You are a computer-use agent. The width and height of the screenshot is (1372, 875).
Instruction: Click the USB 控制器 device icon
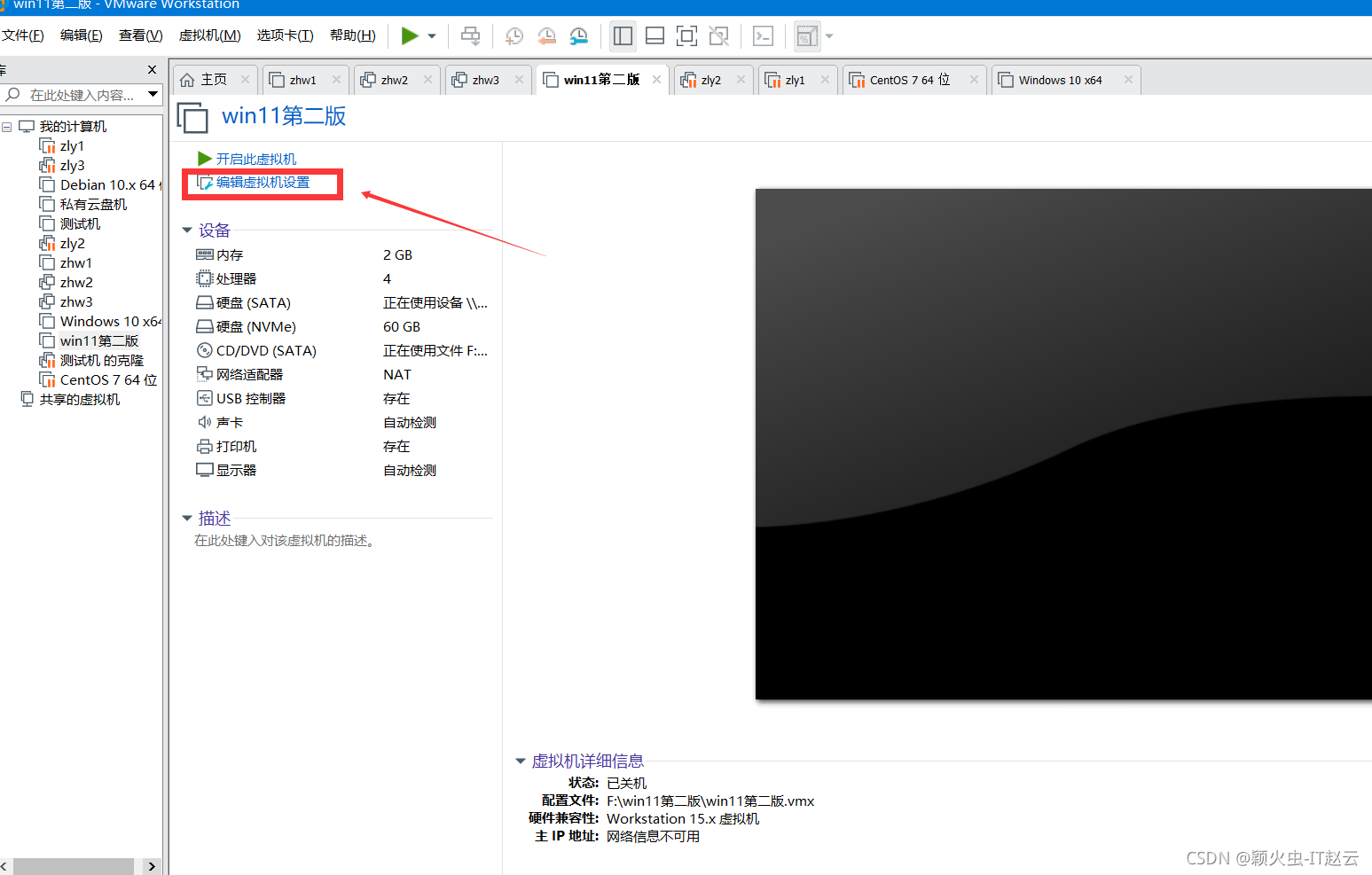[x=205, y=399]
